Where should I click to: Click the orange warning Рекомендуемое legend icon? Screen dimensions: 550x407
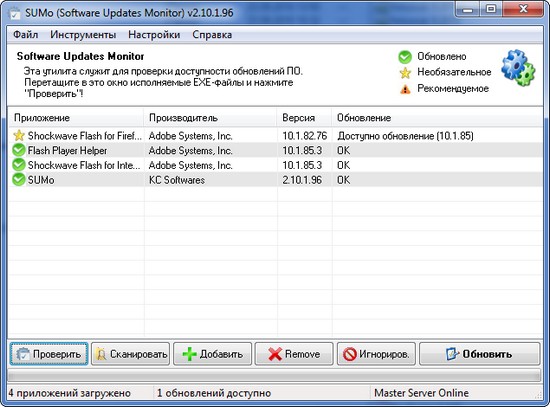pos(405,89)
